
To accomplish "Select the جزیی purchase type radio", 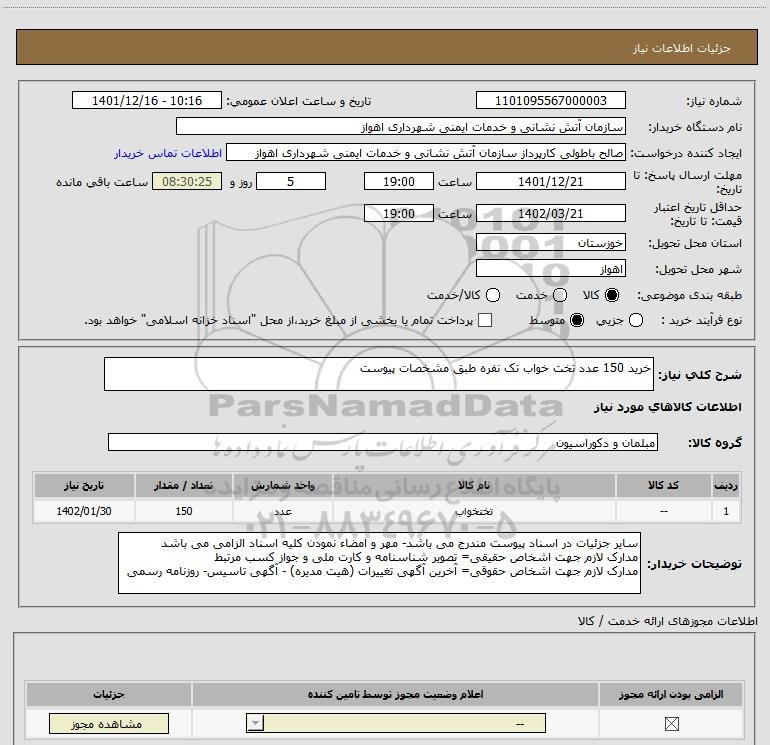I will (636, 320).
